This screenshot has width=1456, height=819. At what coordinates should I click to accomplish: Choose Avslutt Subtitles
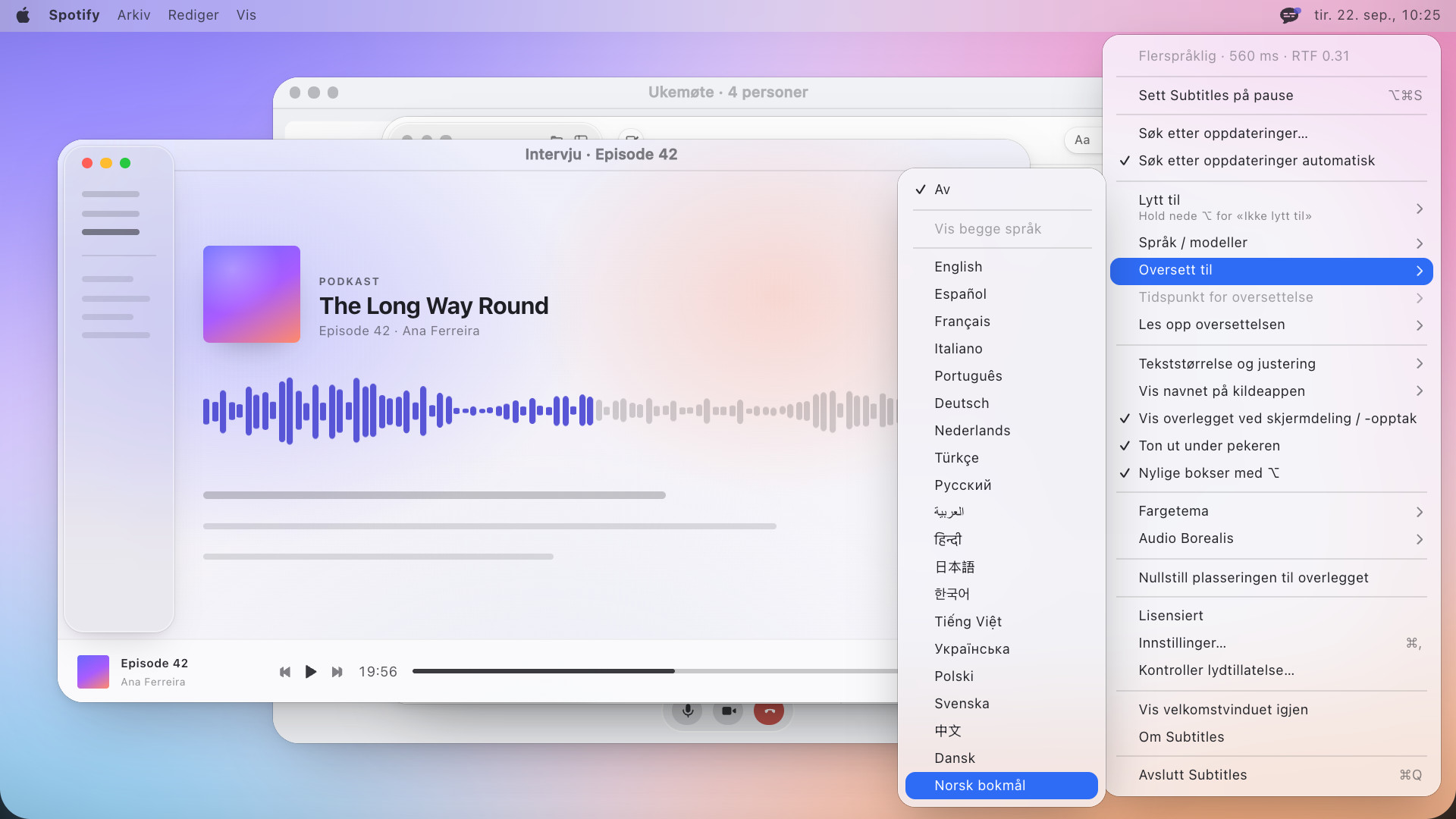click(x=1271, y=775)
